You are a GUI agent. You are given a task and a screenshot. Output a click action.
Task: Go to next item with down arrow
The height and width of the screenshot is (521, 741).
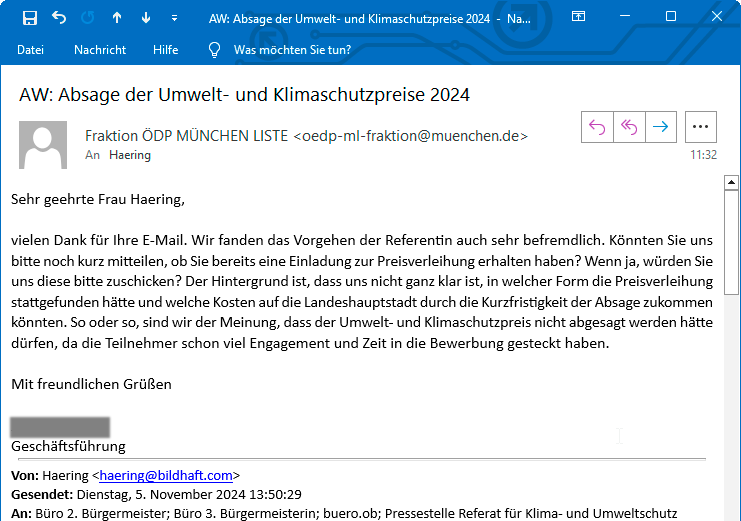coord(146,18)
